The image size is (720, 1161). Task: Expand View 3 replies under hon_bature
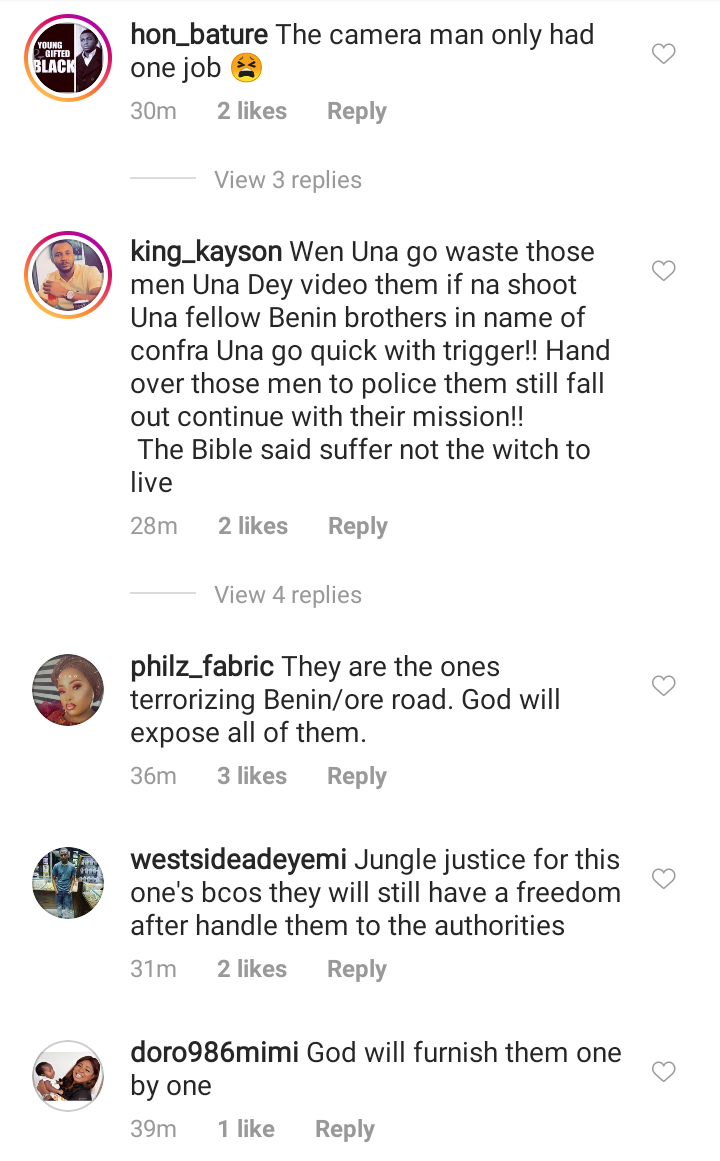pyautogui.click(x=287, y=180)
